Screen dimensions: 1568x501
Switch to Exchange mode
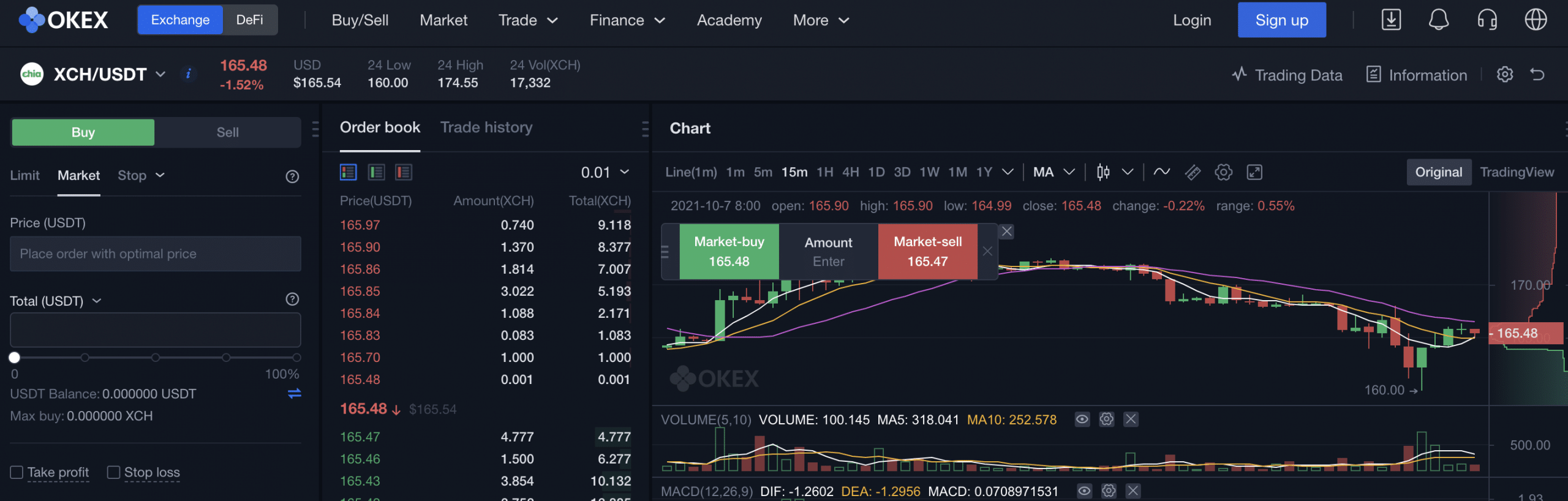[180, 20]
